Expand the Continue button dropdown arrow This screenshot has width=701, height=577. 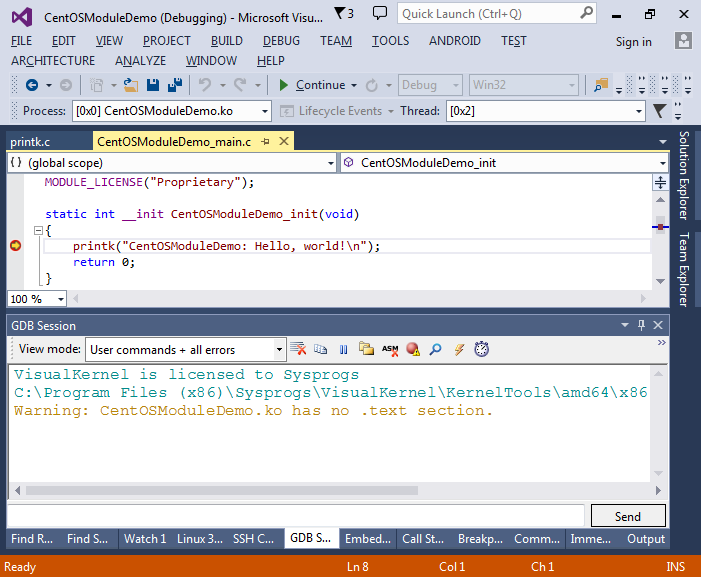pos(354,85)
